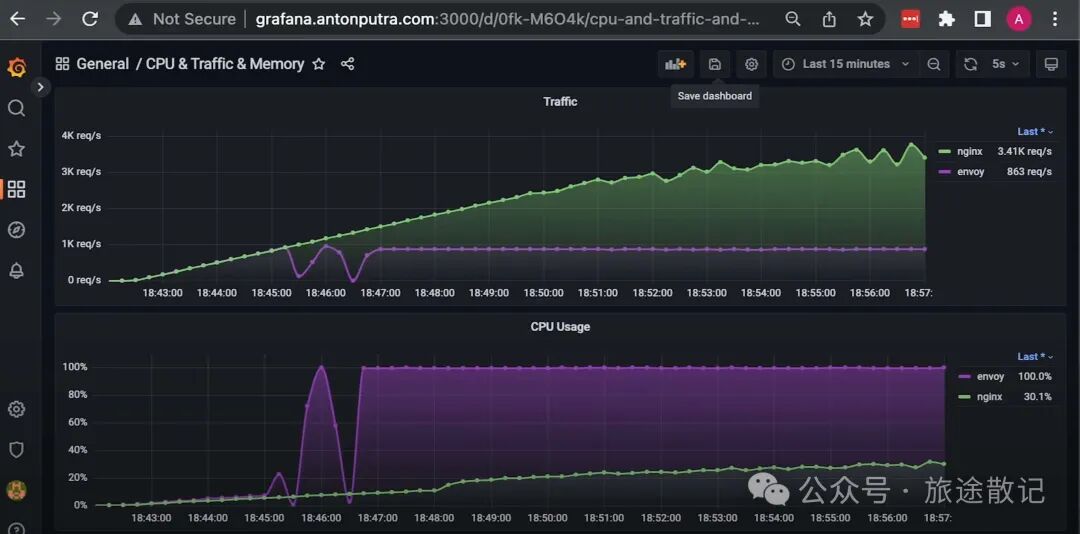Screen dimensions: 1080x534
Task: Open the address bar zoom magnifier icon
Action: pos(793,19)
